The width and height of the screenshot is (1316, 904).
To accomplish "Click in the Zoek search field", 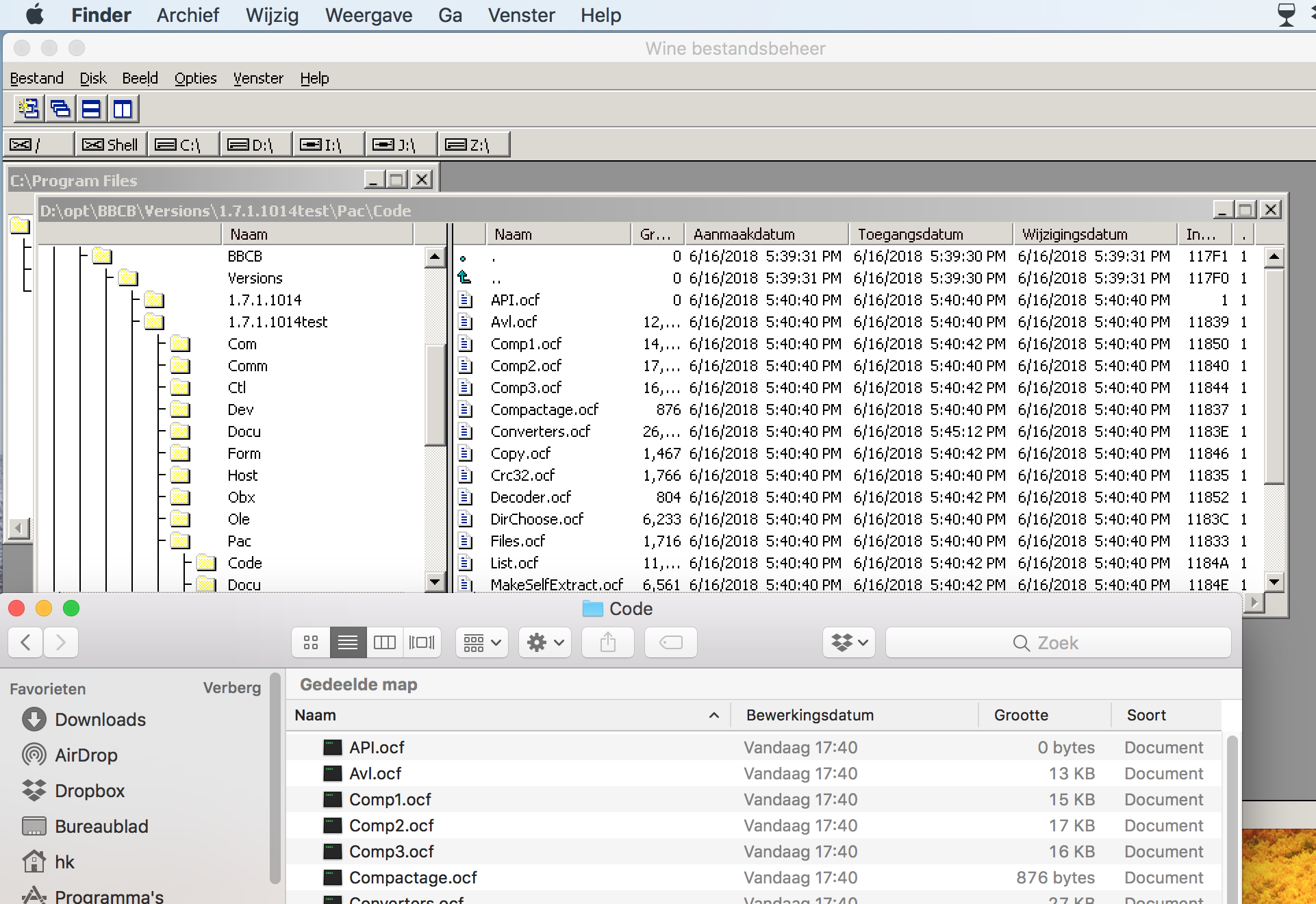I will tap(1058, 642).
